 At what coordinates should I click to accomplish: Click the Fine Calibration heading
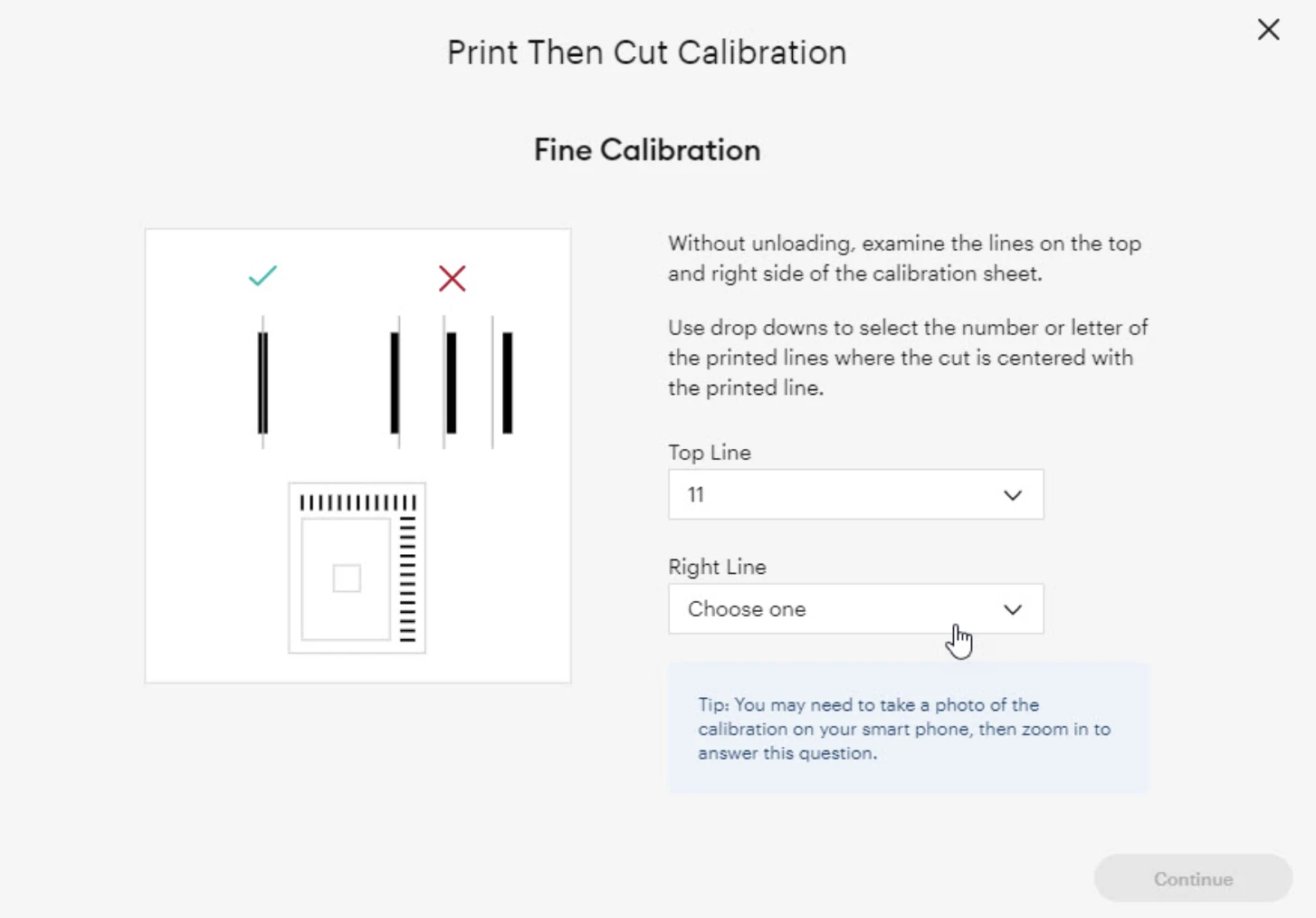pos(646,150)
